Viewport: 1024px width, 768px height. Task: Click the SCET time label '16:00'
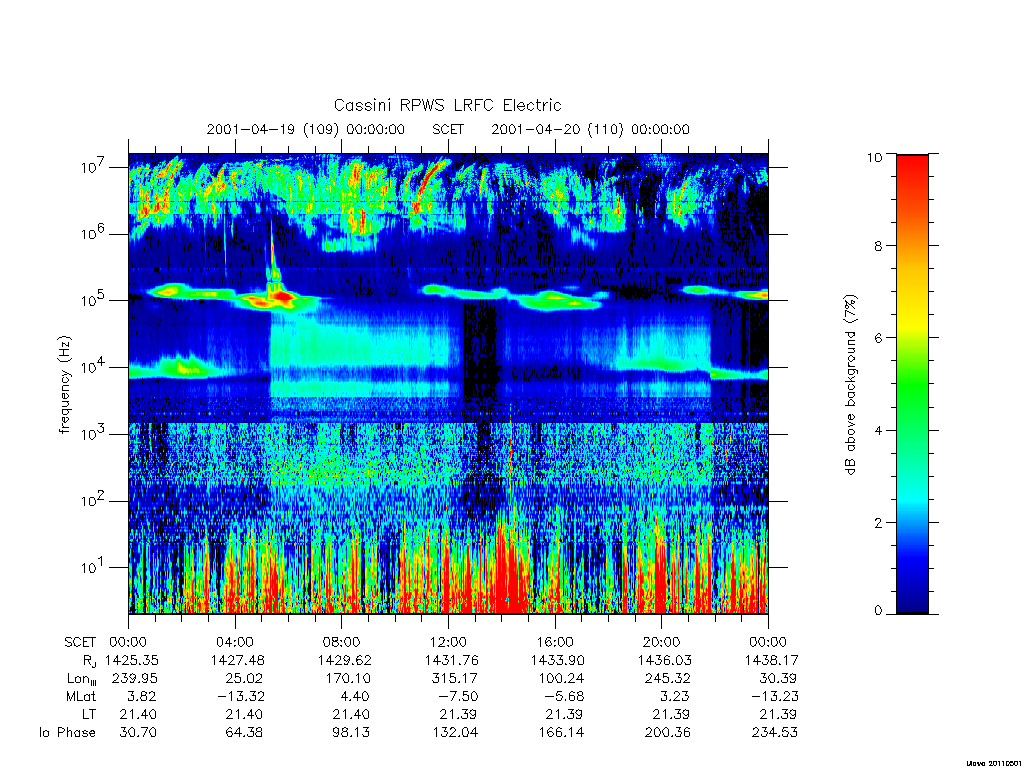pyautogui.click(x=555, y=642)
